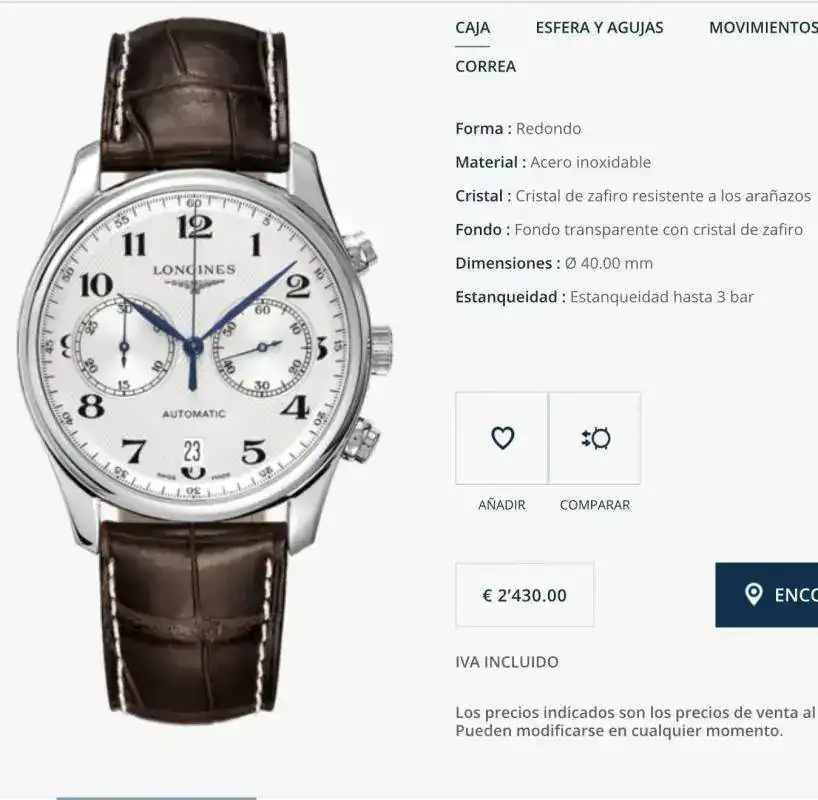The width and height of the screenshot is (818, 800).
Task: Click the watch crown on the product image
Action: click(x=382, y=345)
